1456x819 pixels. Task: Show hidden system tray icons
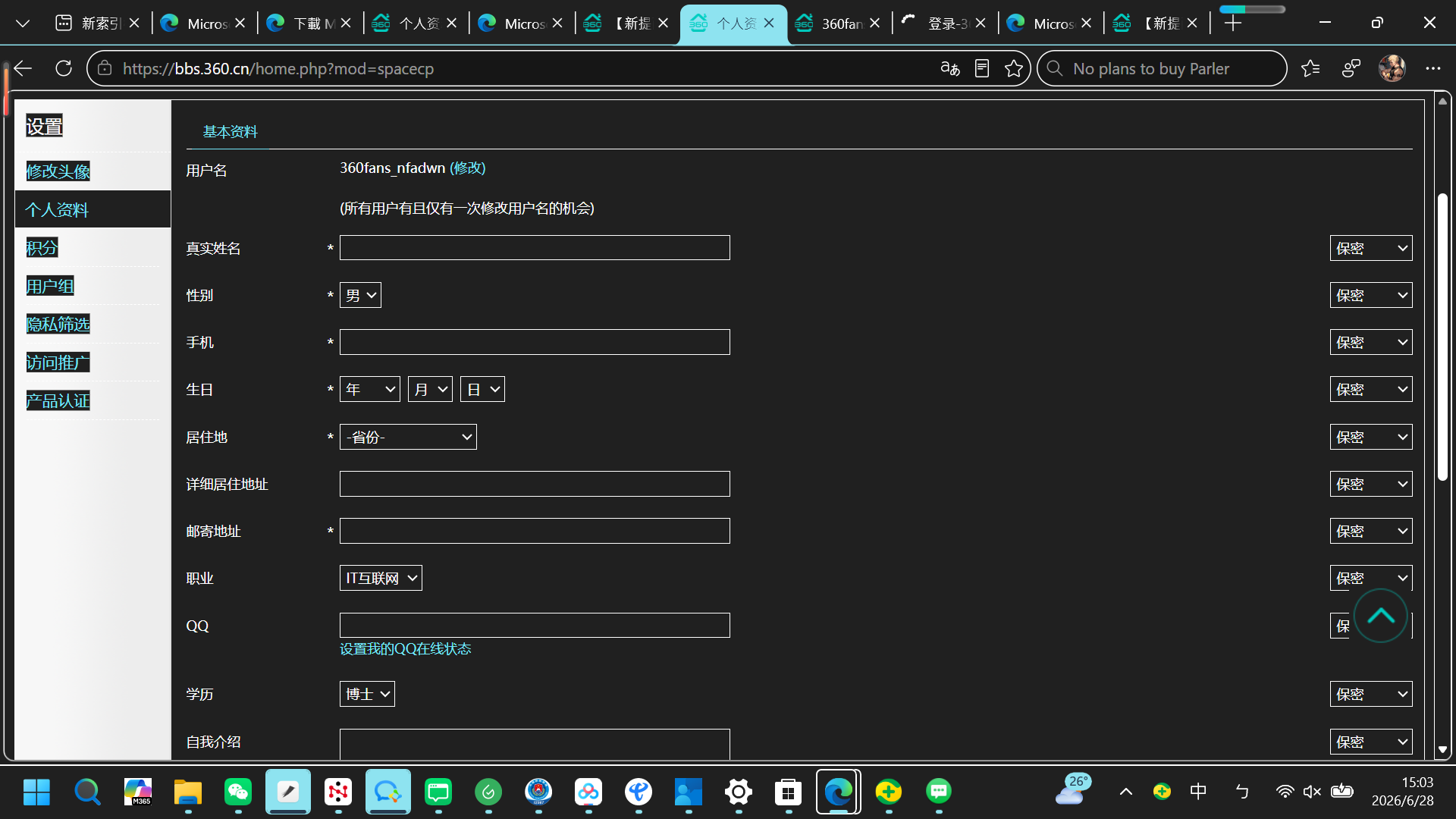[1126, 792]
